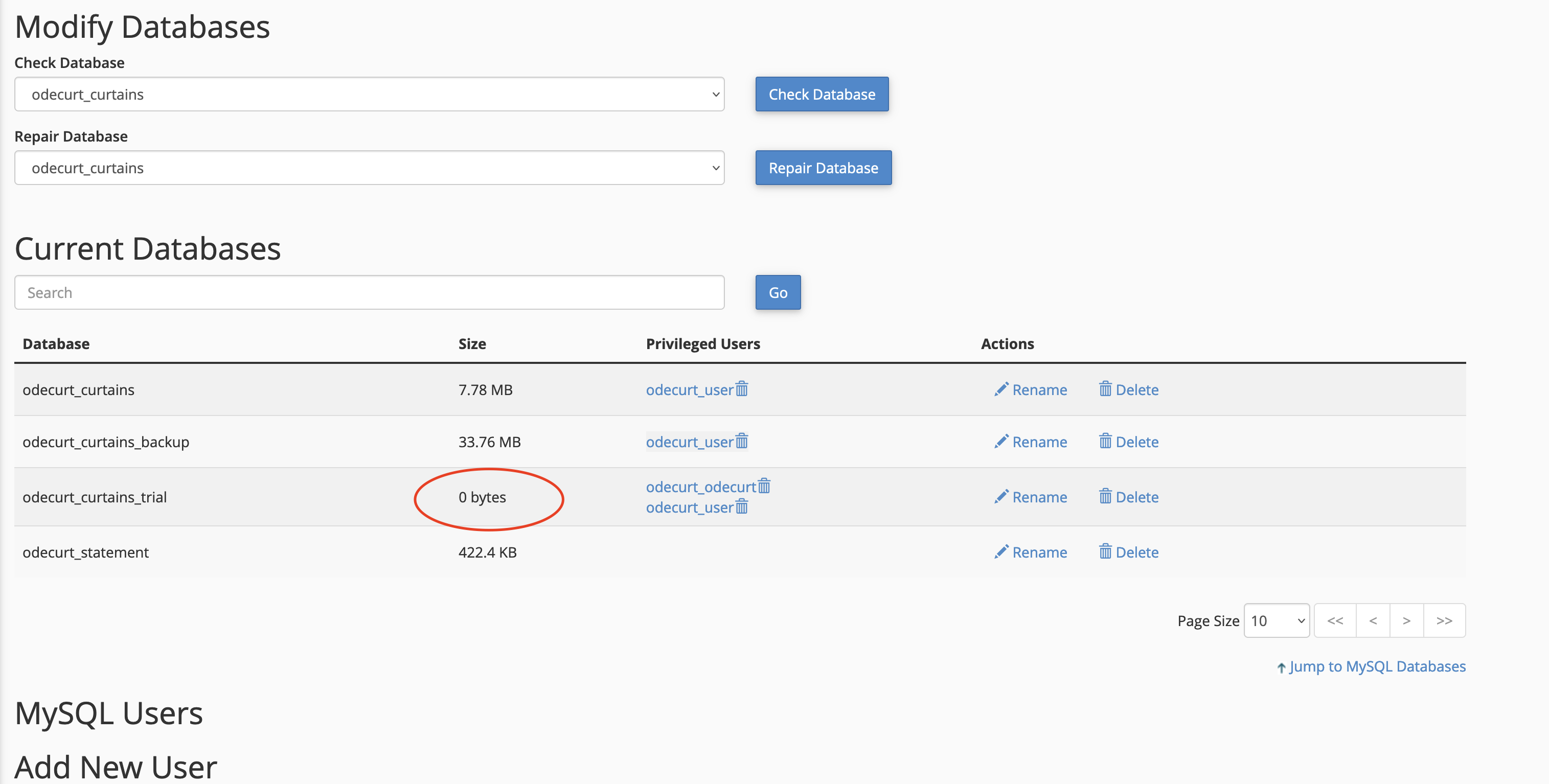1549x784 pixels.
Task: Open odecurt_user link in odecurt_curtains row
Action: [690, 389]
